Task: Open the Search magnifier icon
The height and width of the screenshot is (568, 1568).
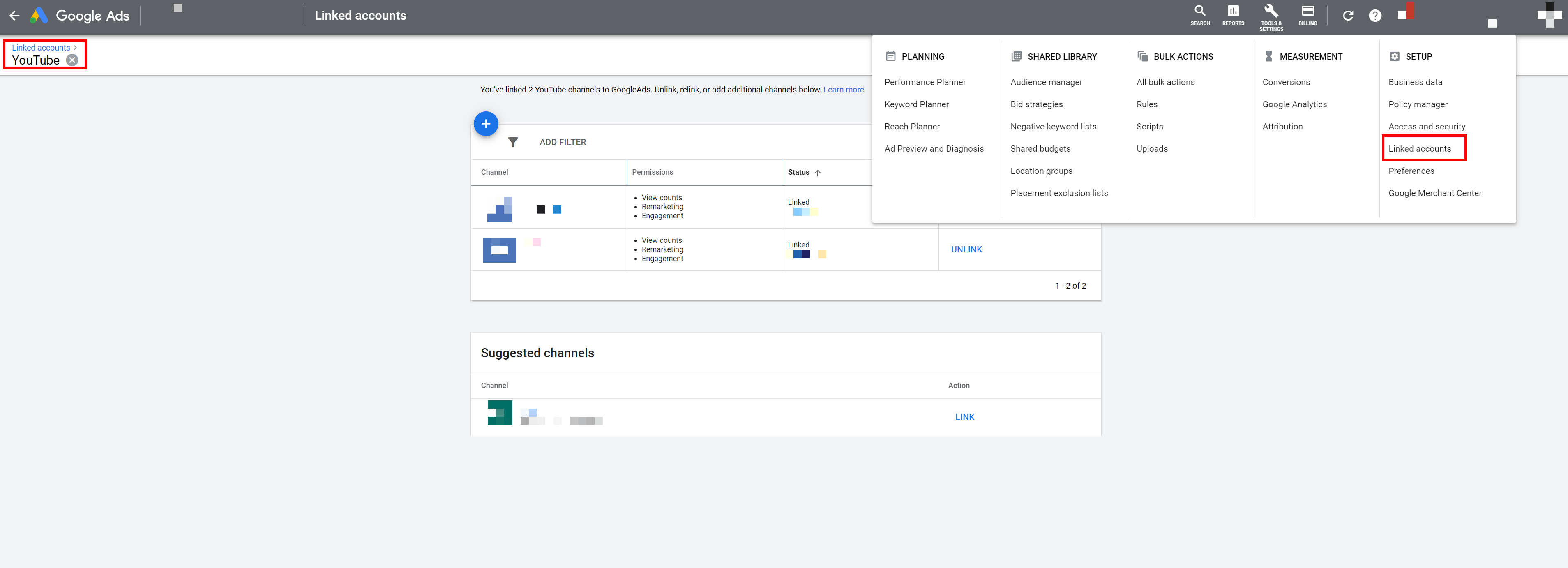Action: point(1200,15)
